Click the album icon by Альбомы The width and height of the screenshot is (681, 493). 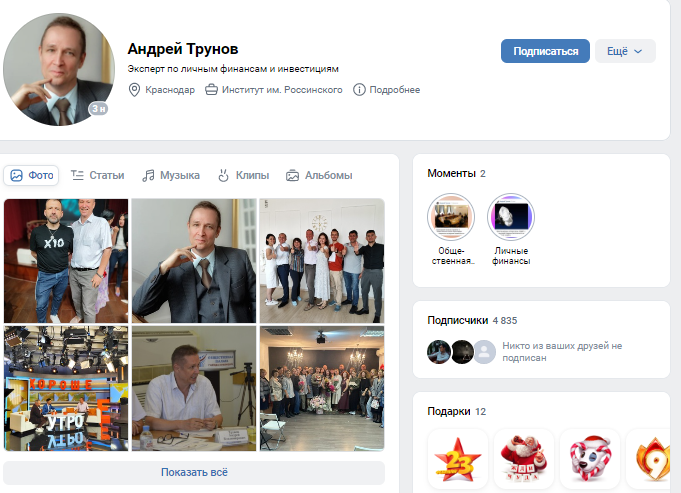point(292,175)
